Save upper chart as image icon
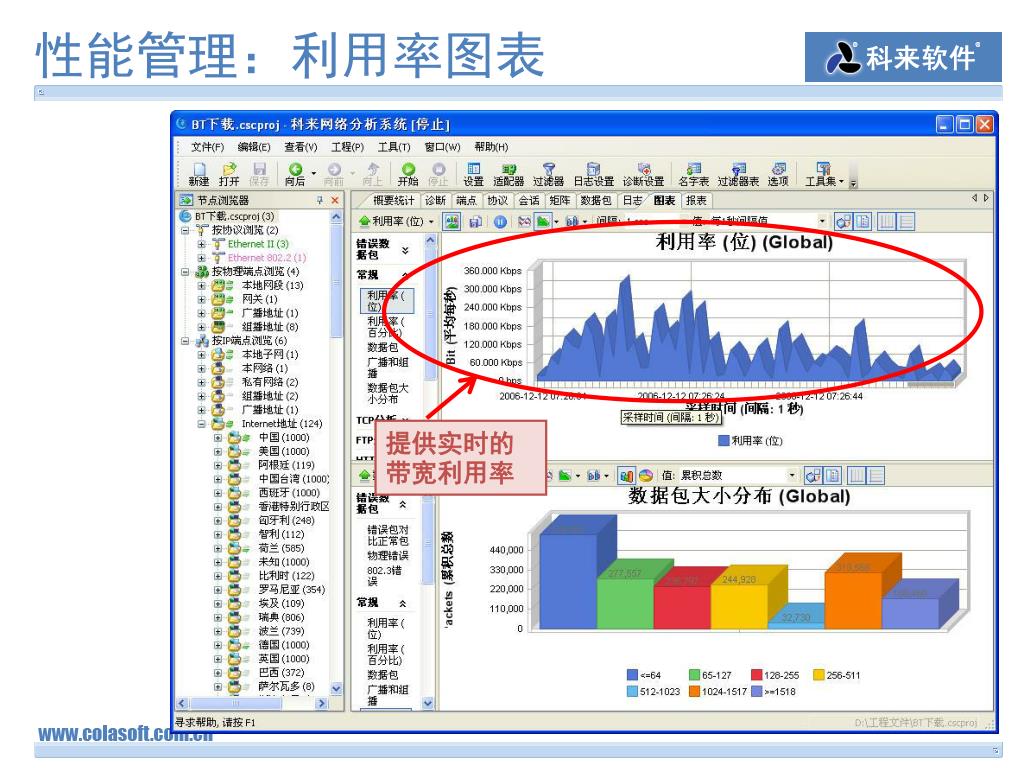Viewport: 1024px width, 768px height. tap(452, 221)
